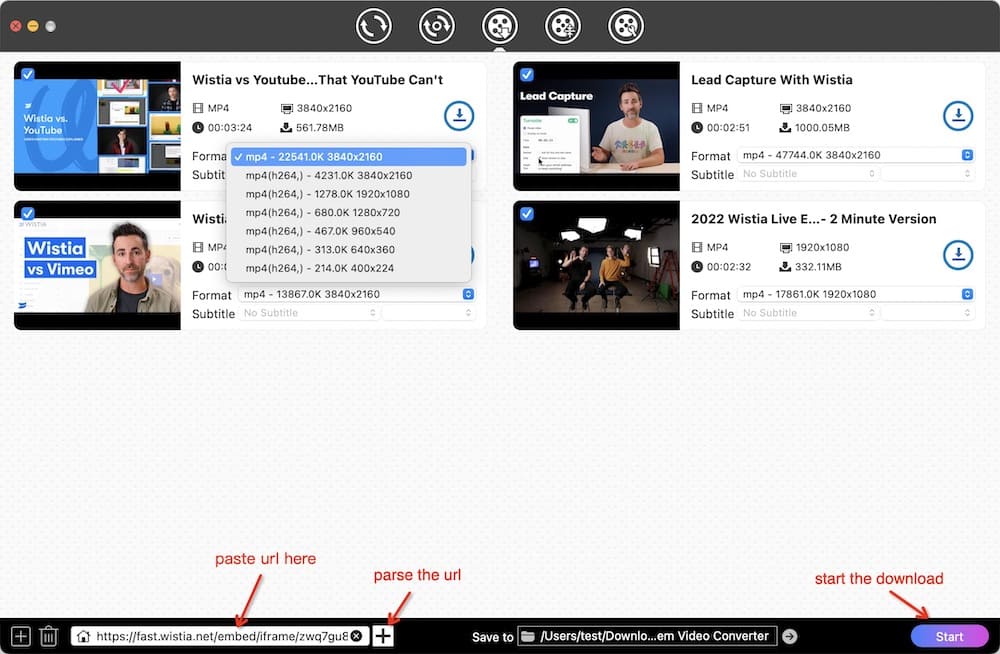The image size is (1000, 654).
Task: Click the Save to path field
Action: [x=647, y=636]
